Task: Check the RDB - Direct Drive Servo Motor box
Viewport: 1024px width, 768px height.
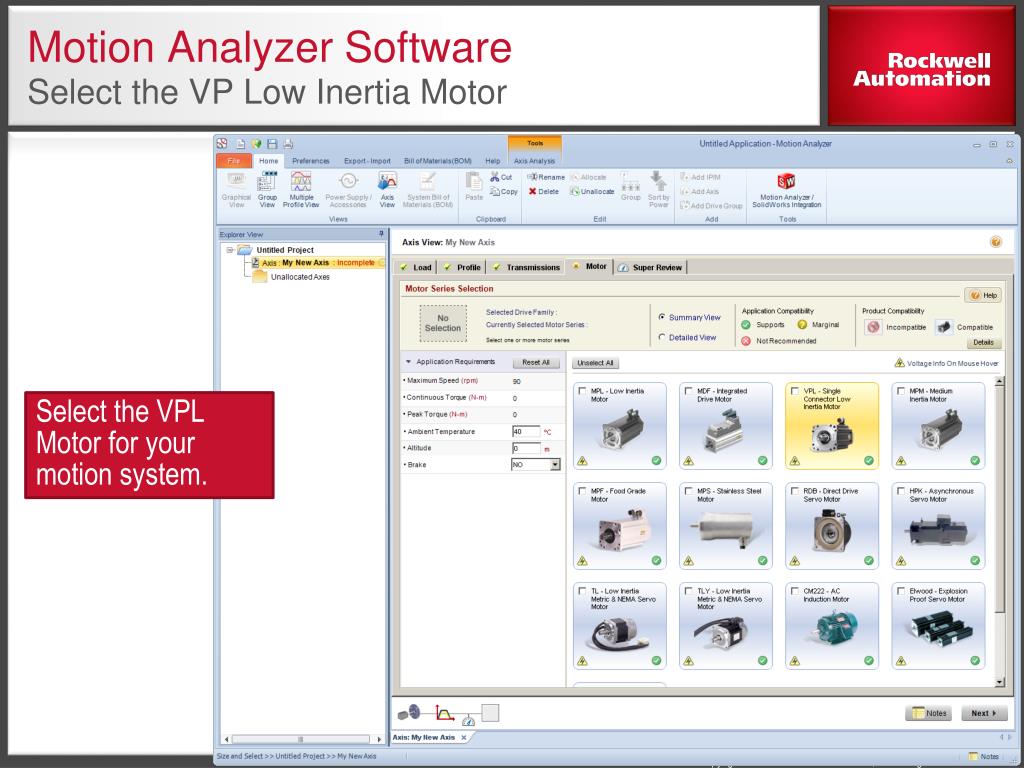Action: [x=794, y=491]
